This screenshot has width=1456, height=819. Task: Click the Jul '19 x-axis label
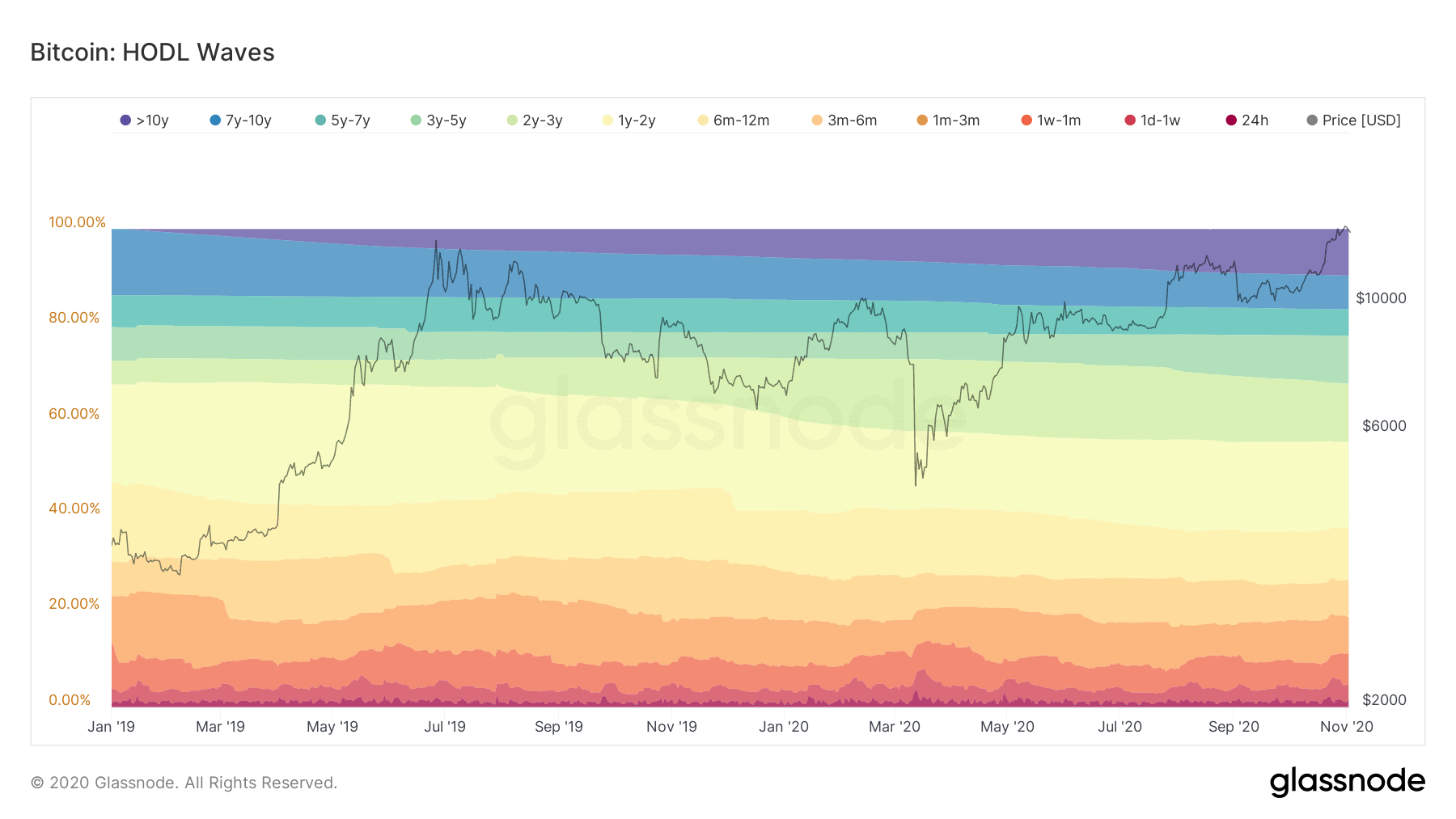(x=445, y=727)
